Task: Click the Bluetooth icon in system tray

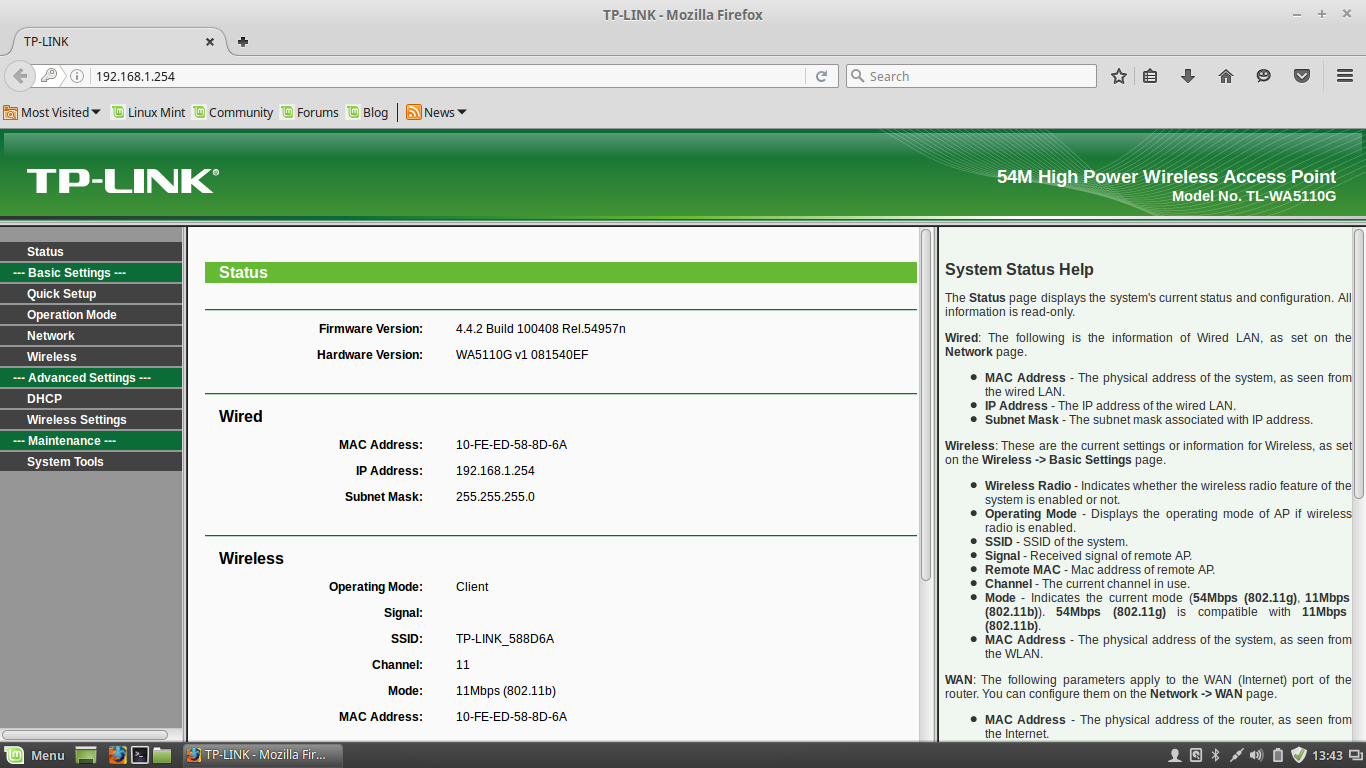Action: [x=1216, y=755]
